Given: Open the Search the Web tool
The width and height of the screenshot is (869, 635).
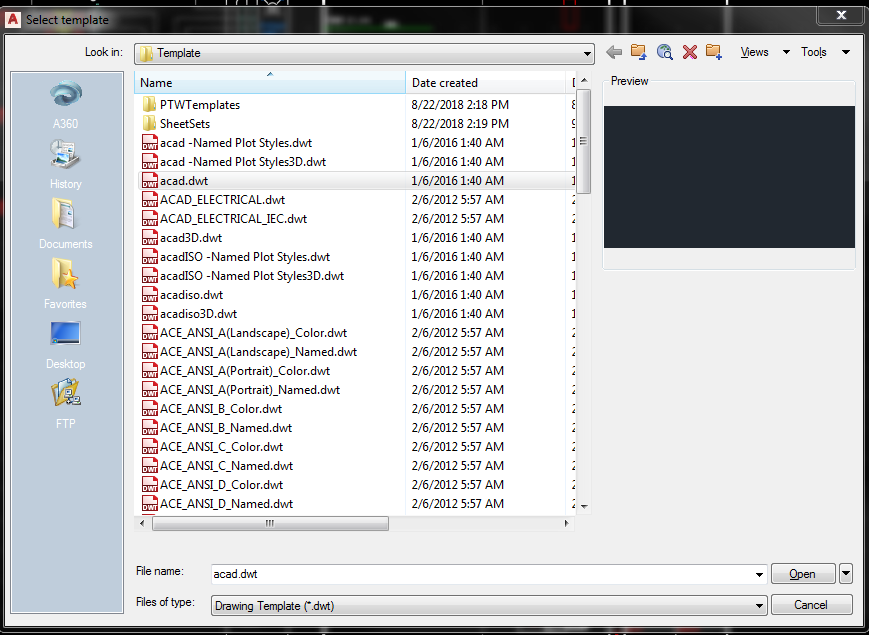Looking at the screenshot, I should (x=664, y=51).
